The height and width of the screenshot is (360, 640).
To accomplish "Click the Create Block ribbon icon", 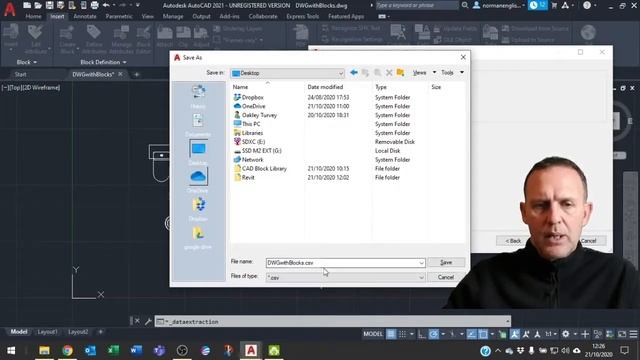I will 67,39.
